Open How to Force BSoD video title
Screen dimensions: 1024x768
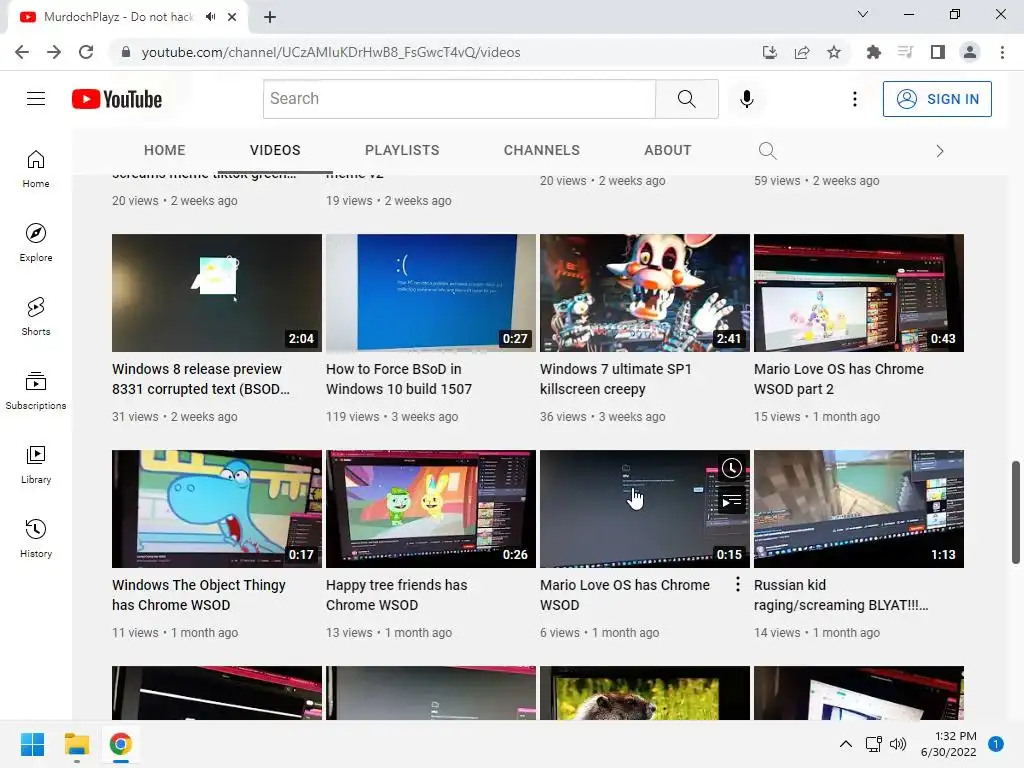pyautogui.click(x=399, y=379)
